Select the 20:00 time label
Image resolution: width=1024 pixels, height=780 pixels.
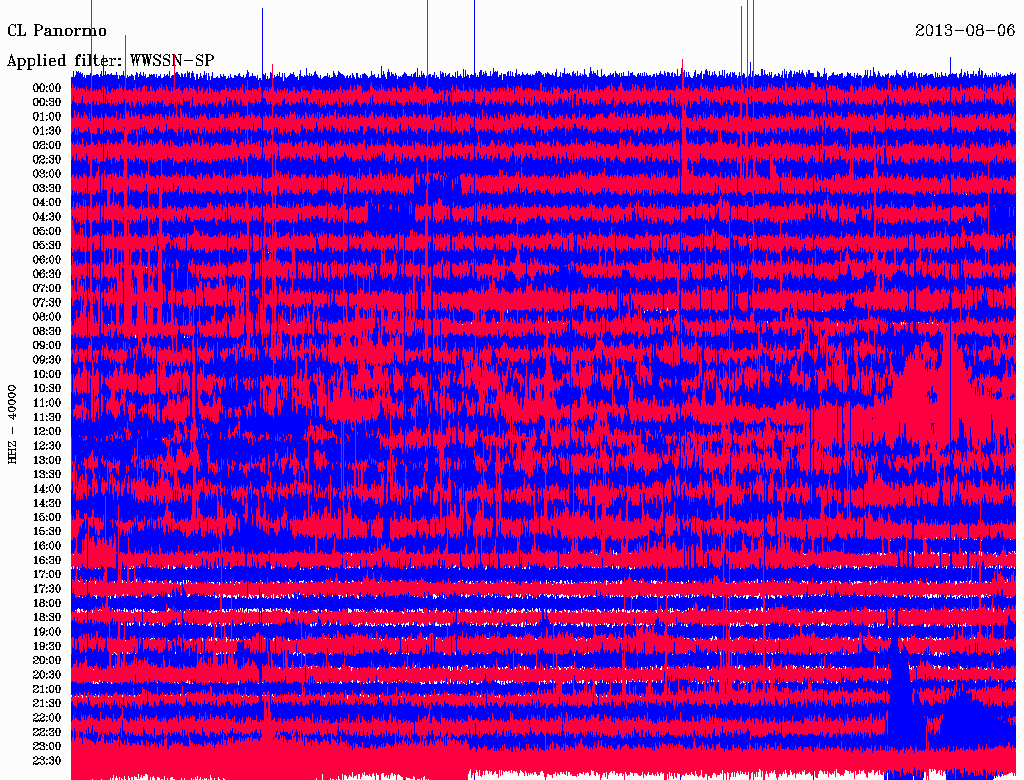47,660
